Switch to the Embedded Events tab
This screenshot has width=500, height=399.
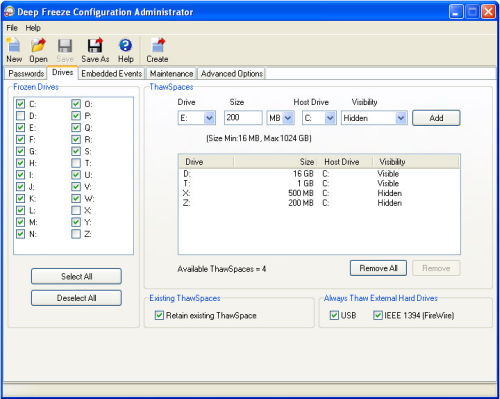coord(112,74)
